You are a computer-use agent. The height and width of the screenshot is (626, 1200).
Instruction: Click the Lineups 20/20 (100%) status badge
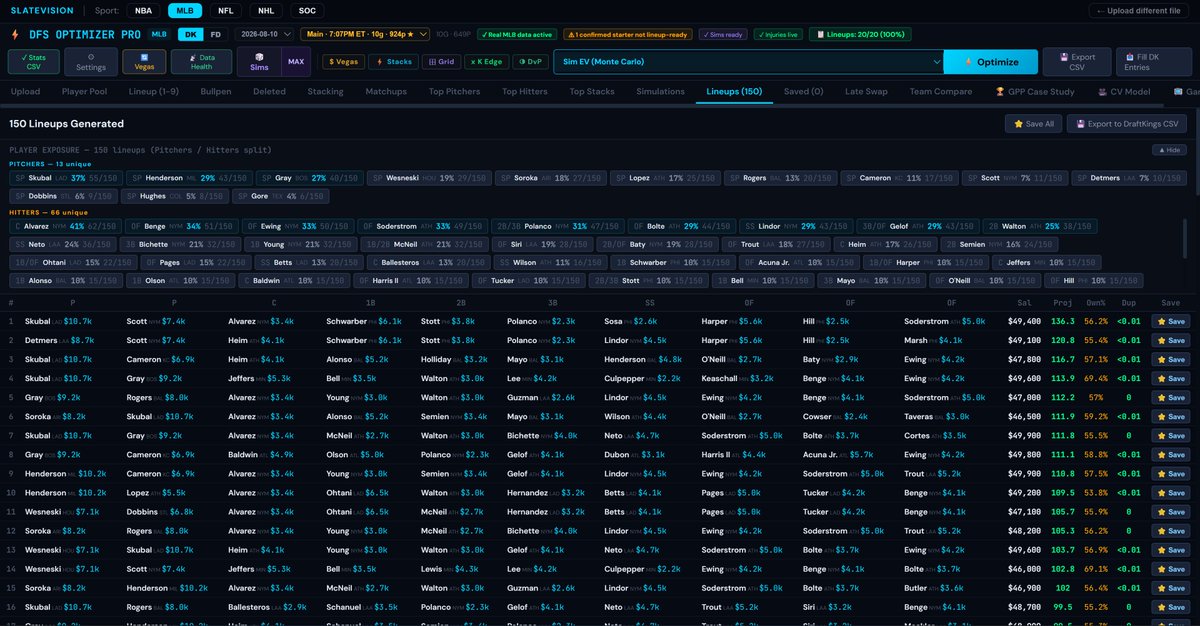(x=860, y=34)
